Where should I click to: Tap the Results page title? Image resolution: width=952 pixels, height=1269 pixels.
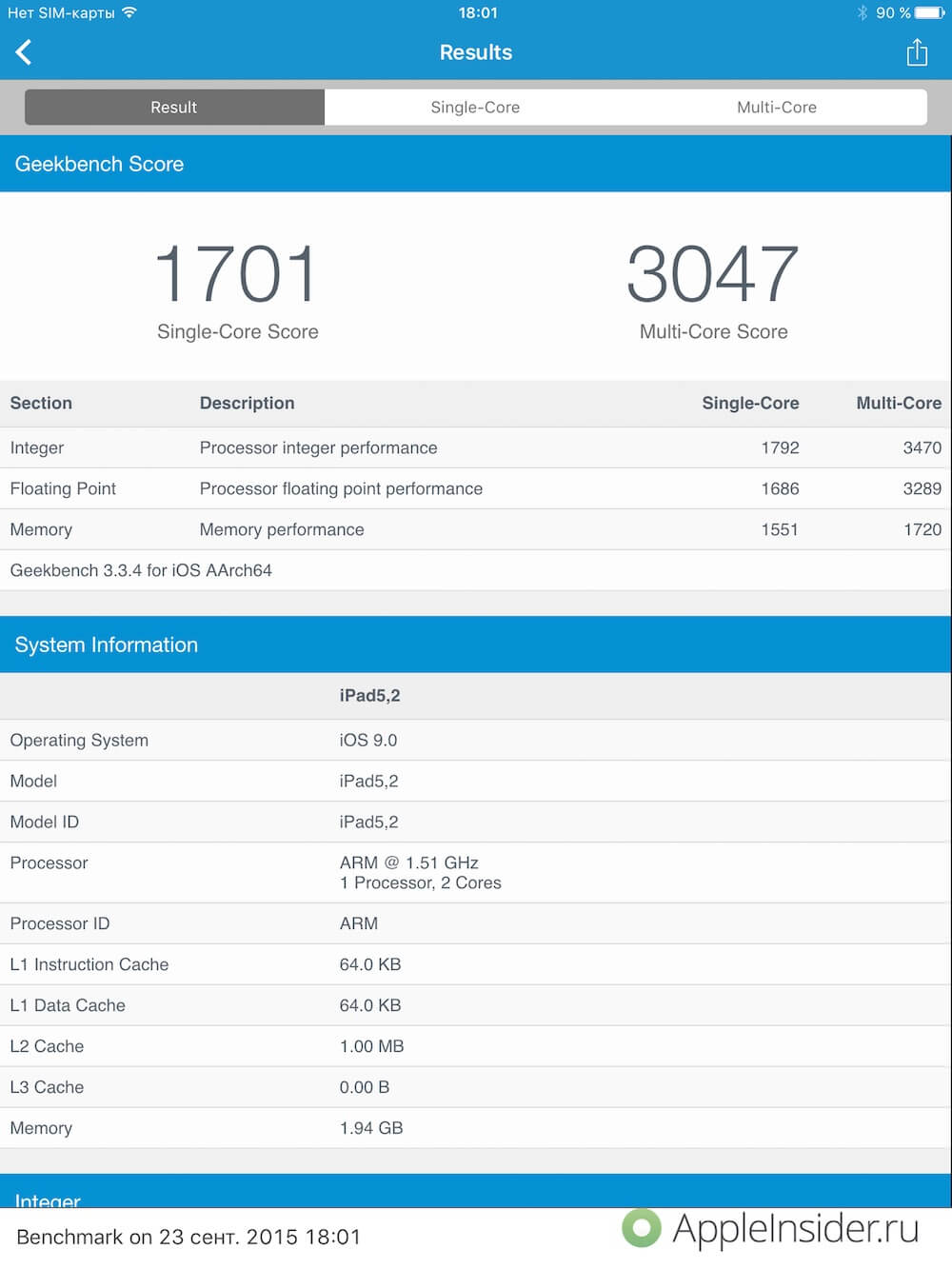(x=476, y=52)
